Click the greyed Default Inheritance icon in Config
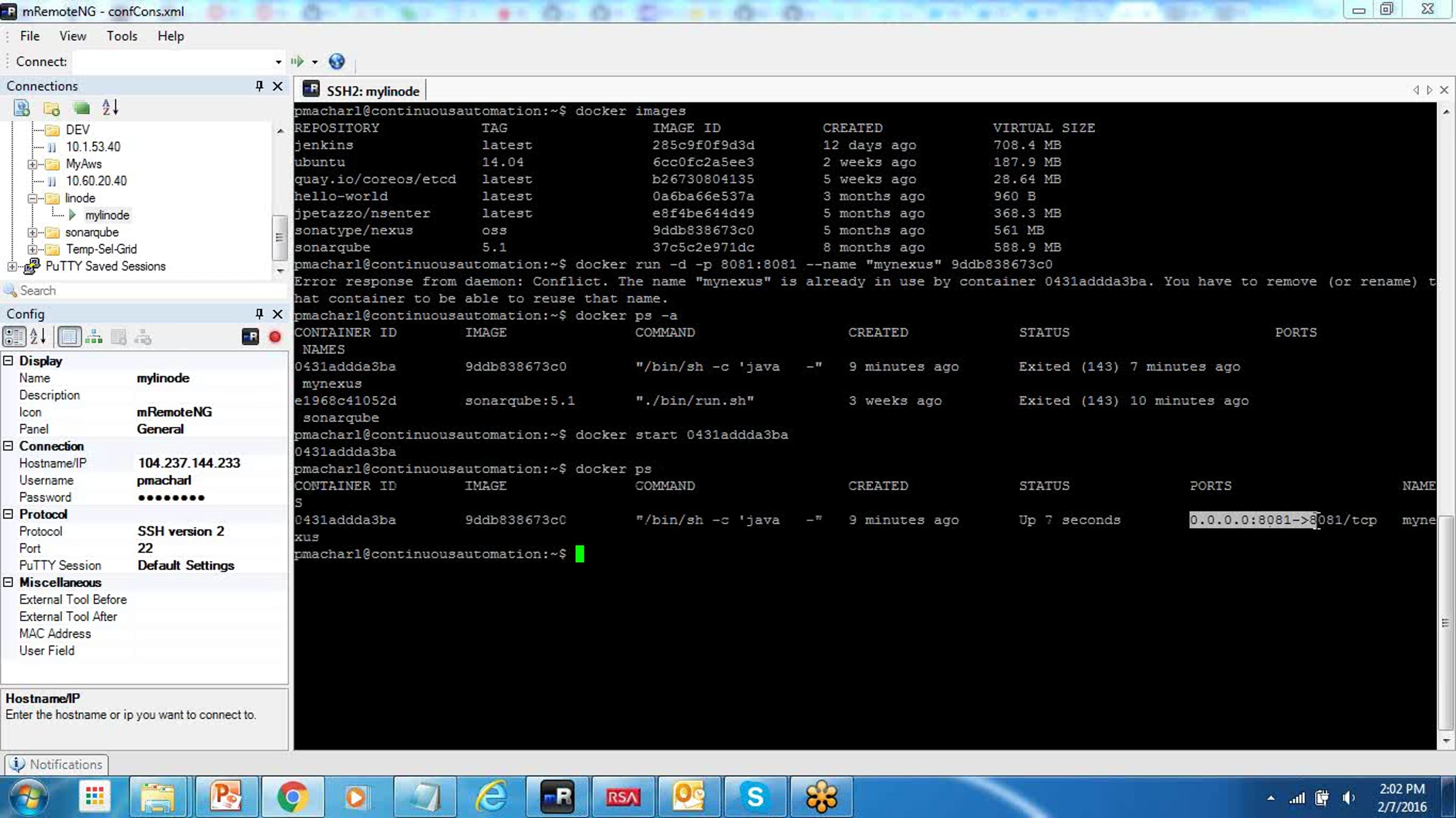The width and height of the screenshot is (1456, 818). point(143,337)
